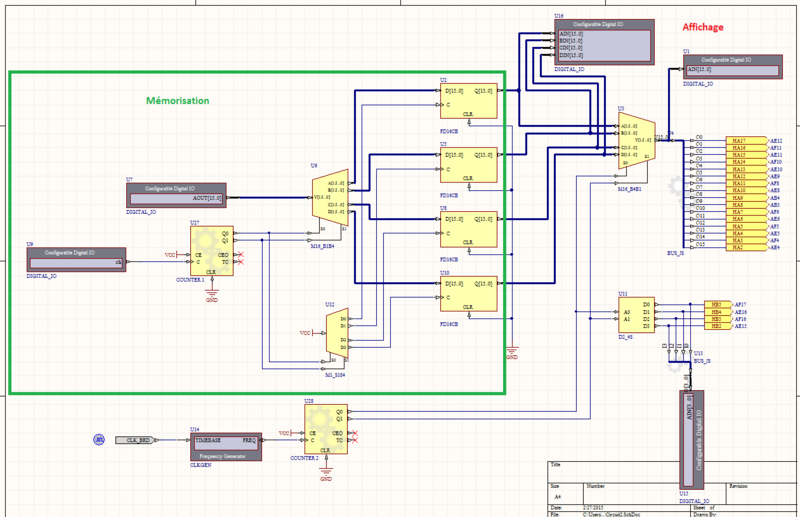Image resolution: width=800 pixels, height=517 pixels.
Task: Select the COUNTER2 component U28
Action: point(325,432)
